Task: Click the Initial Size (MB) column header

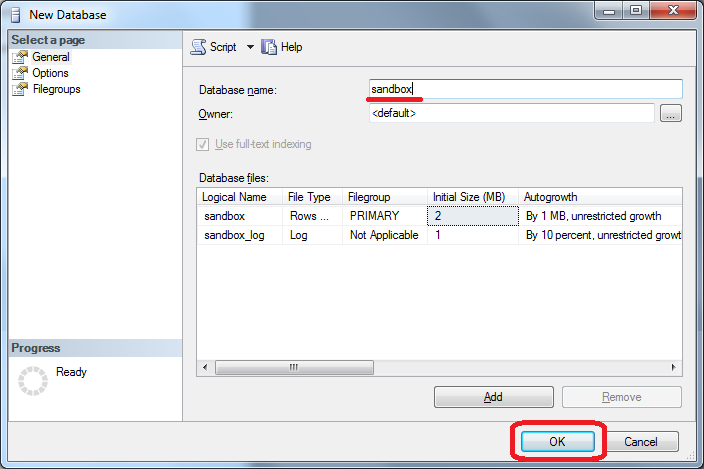Action: (473, 197)
